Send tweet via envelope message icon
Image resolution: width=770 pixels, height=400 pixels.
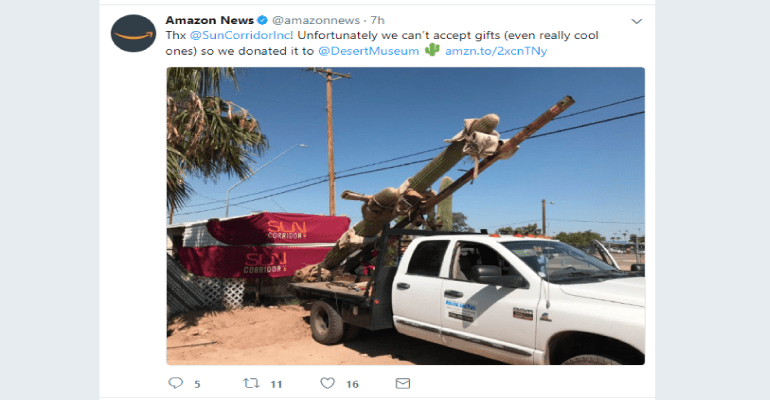click(x=403, y=383)
